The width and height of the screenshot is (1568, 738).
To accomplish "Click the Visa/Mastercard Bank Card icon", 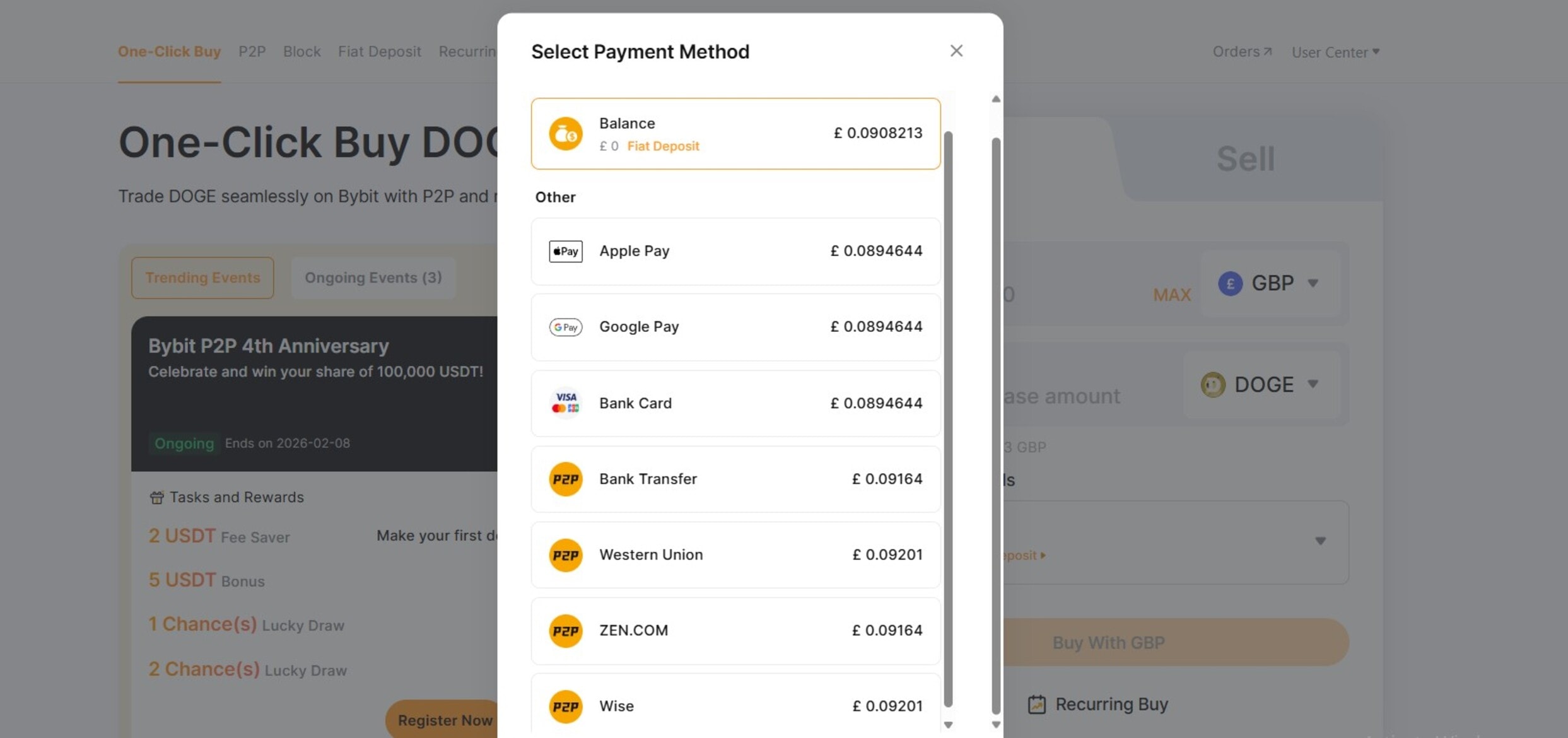I will 565,403.
